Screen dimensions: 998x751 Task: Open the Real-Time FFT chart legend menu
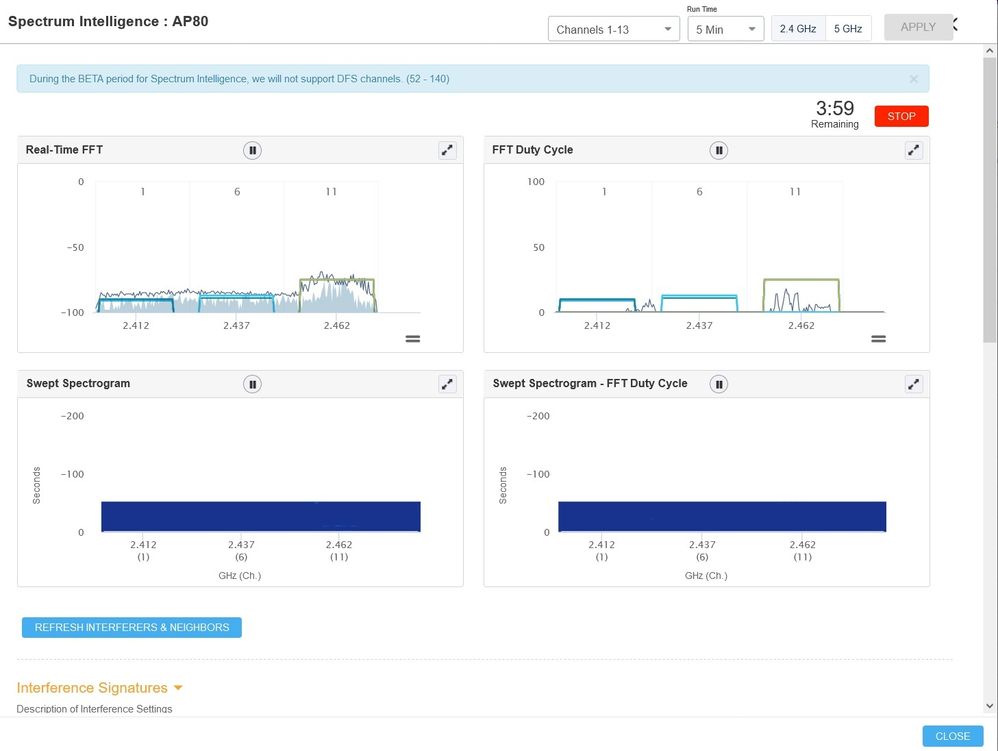pyautogui.click(x=412, y=339)
